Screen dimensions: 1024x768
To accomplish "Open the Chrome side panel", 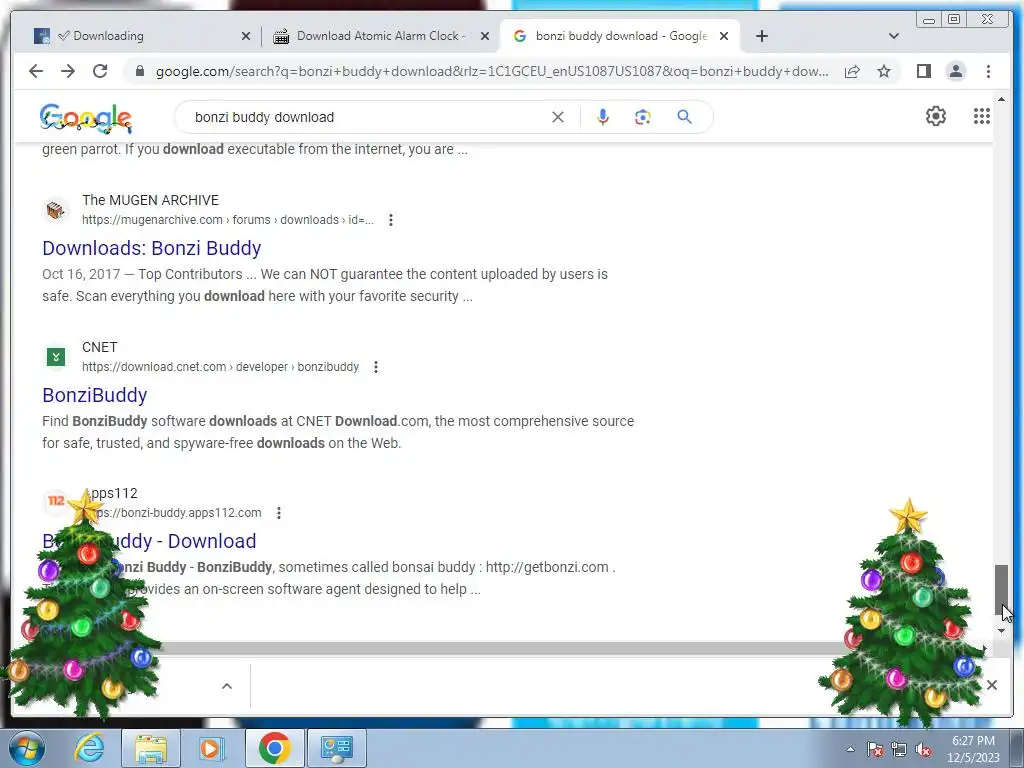I will [923, 71].
